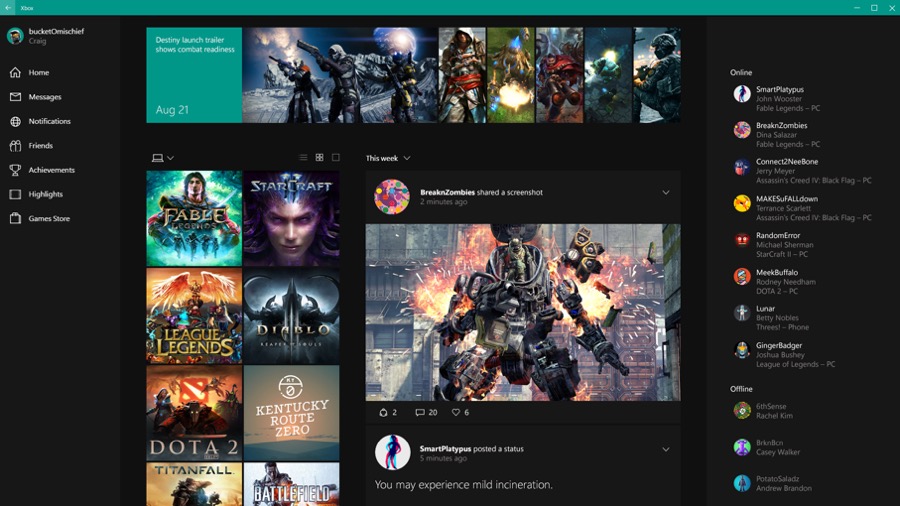
Task: Click the comments icon showing 20
Action: coord(420,412)
